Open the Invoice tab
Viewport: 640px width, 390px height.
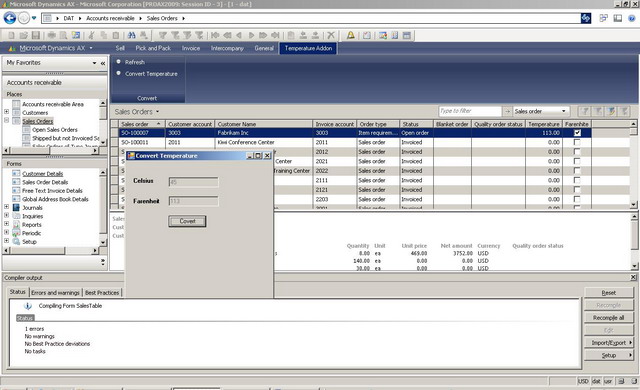(x=191, y=48)
